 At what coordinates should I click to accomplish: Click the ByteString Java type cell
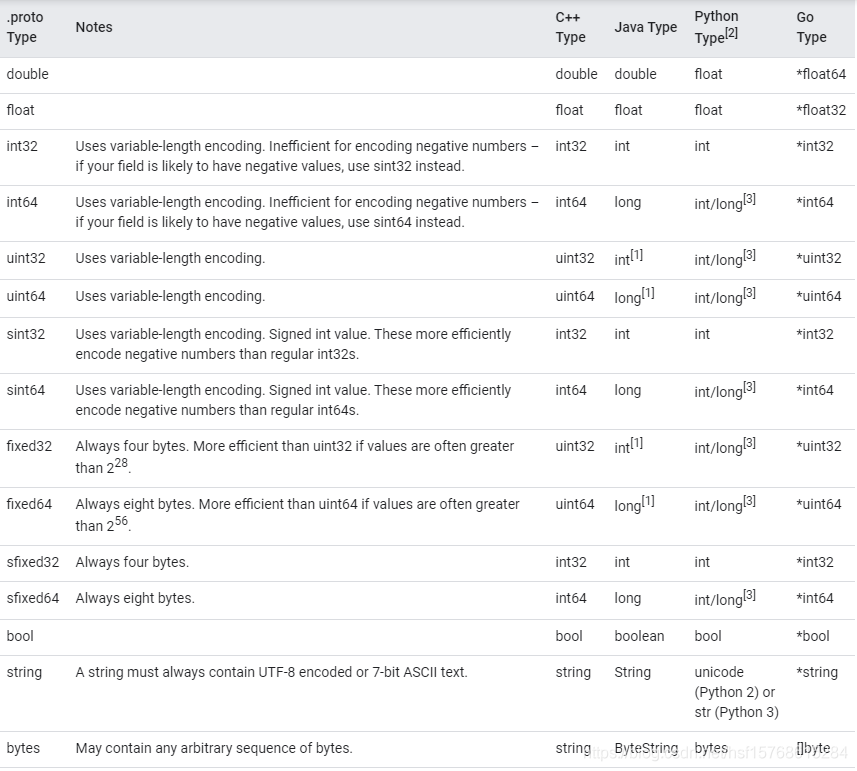pyautogui.click(x=646, y=748)
